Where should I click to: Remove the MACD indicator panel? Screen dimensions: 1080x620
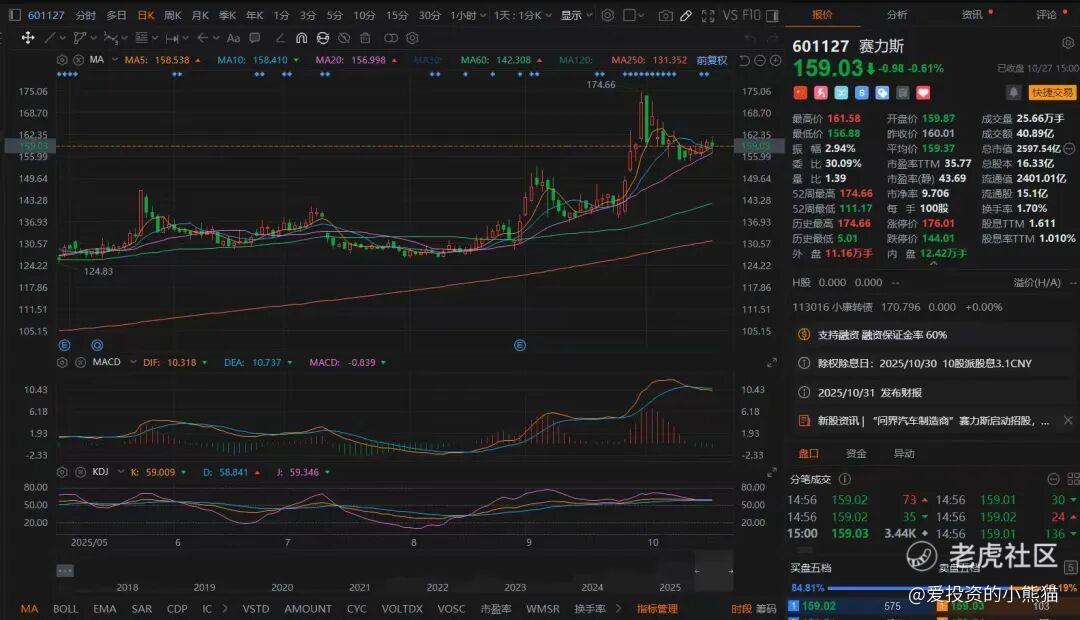(x=80, y=362)
